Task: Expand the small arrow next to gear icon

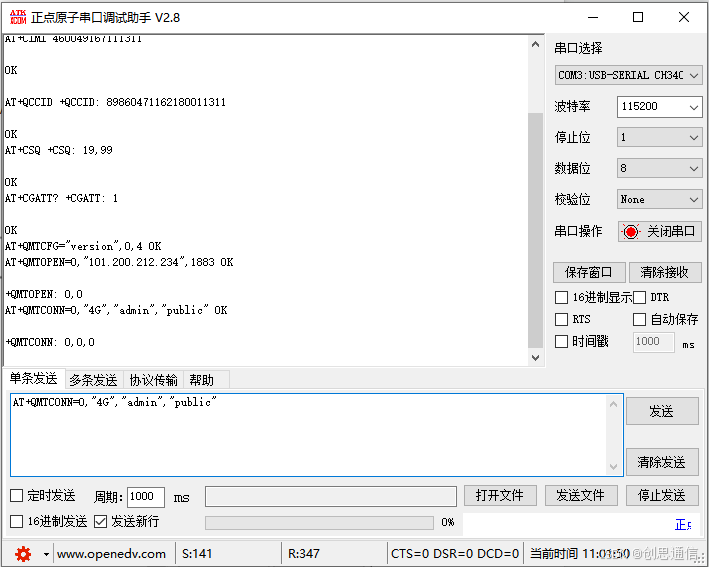Action: (46, 553)
